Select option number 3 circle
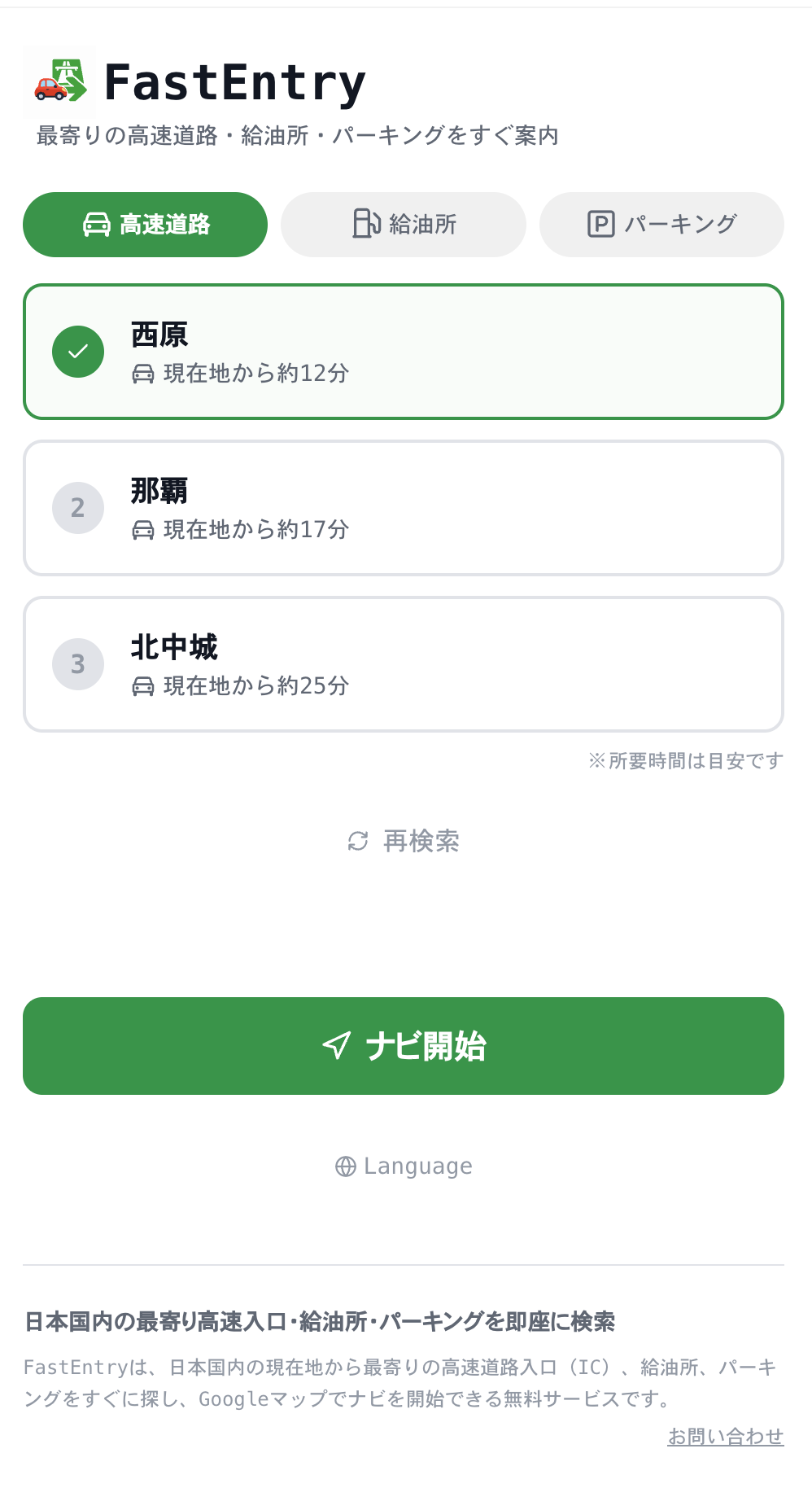The width and height of the screenshot is (812, 1488). click(x=78, y=664)
